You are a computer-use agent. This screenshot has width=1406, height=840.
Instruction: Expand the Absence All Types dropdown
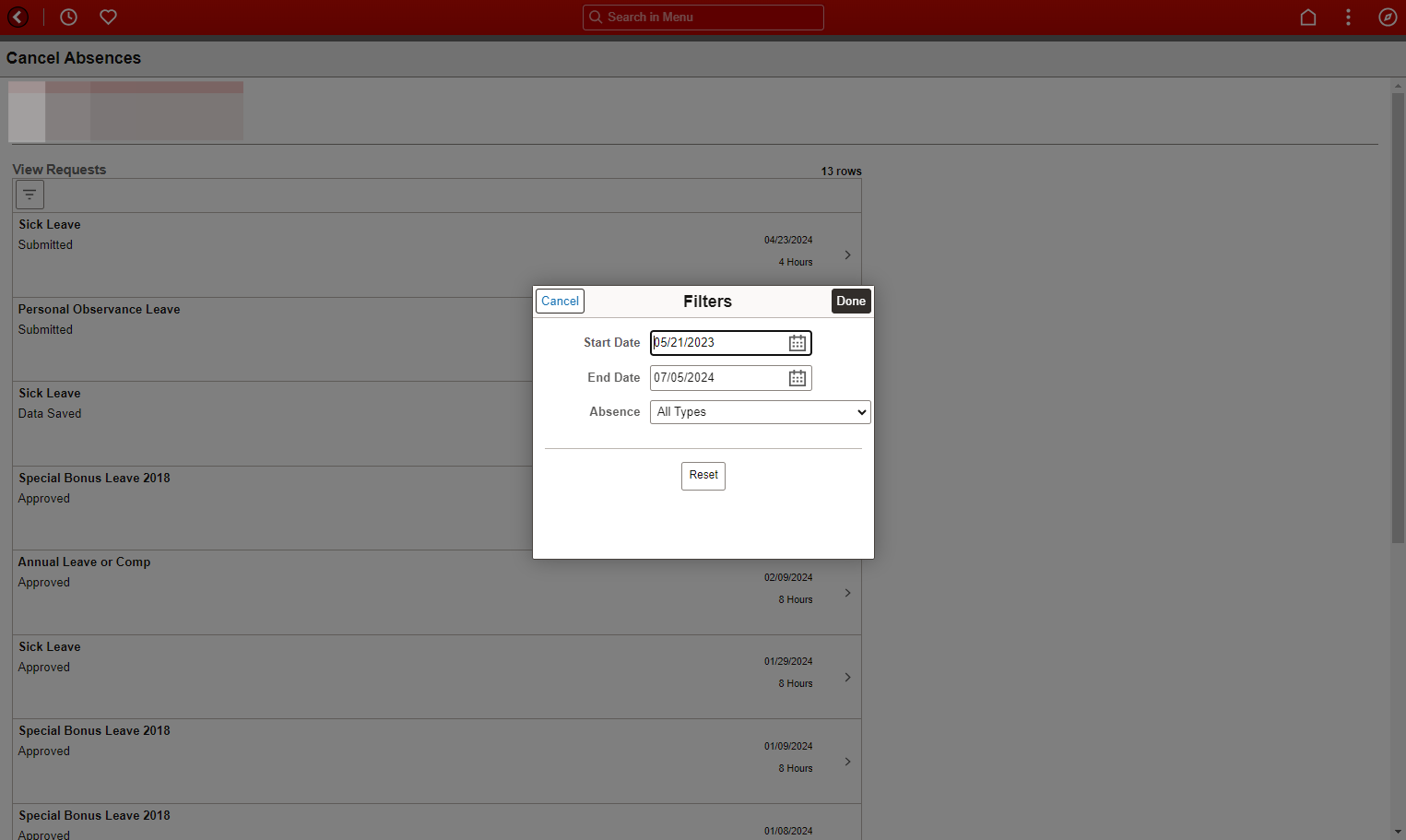pyautogui.click(x=761, y=412)
